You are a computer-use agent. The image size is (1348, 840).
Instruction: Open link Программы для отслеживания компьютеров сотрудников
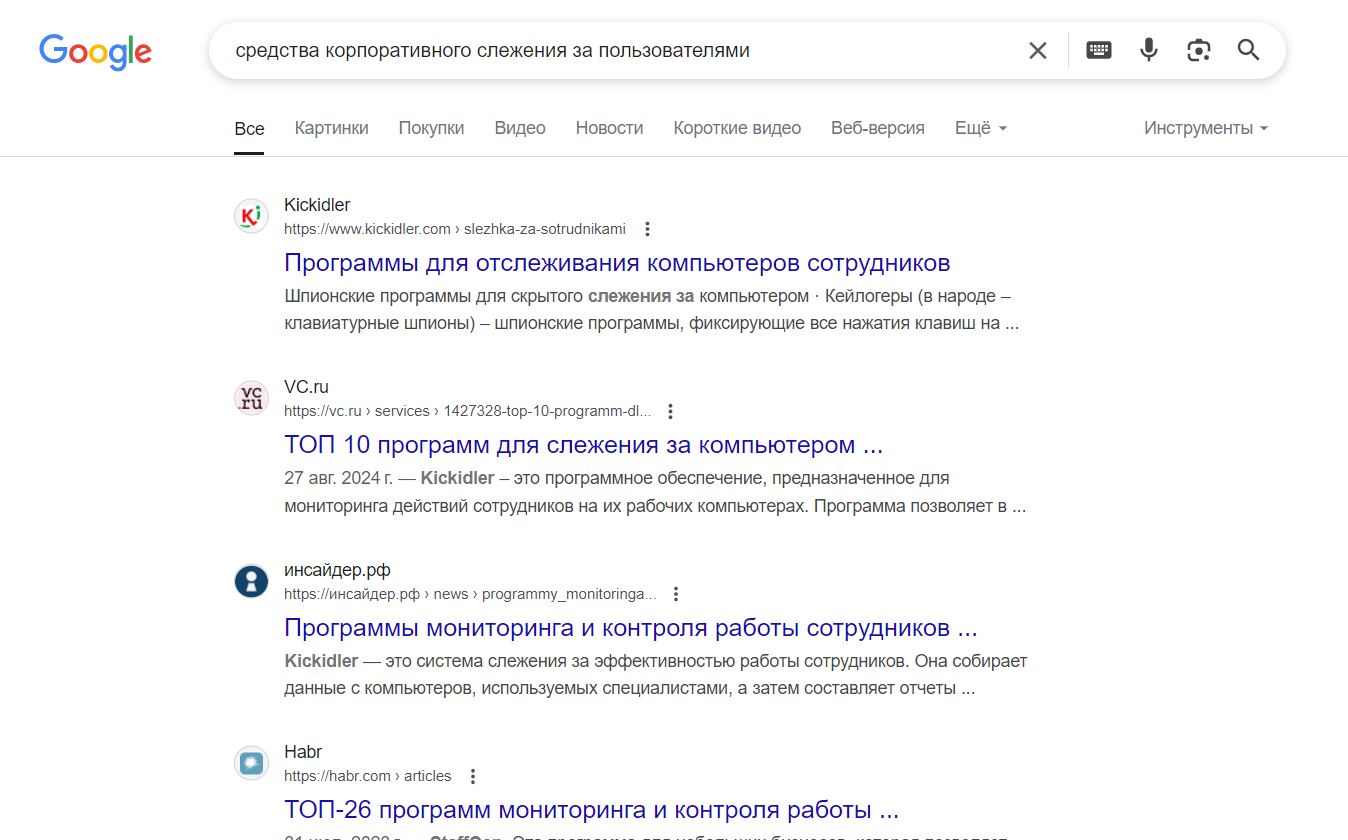(617, 263)
